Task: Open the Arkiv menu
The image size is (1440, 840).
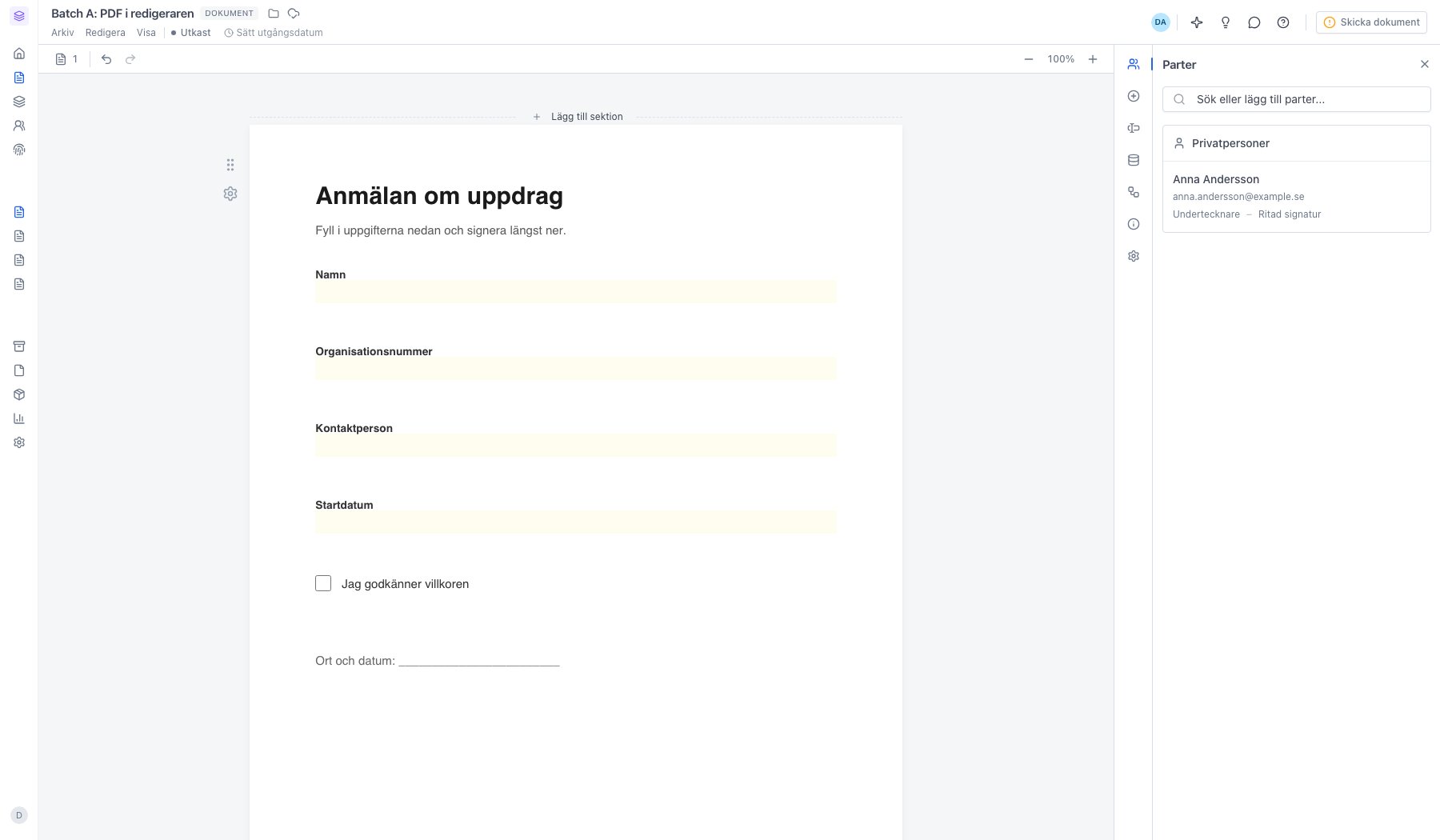Action: 62,33
